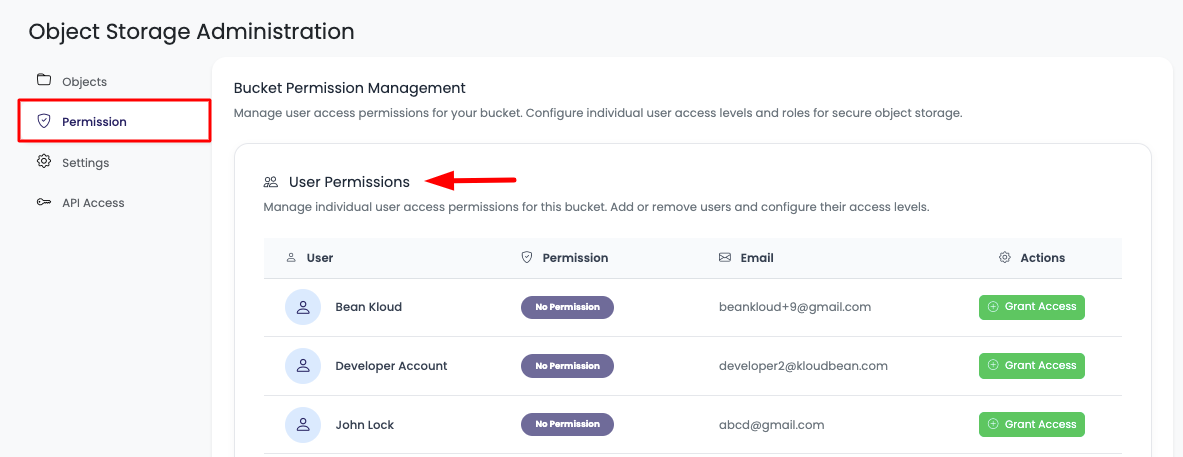
Task: Click John Lock's avatar icon
Action: coord(303,425)
